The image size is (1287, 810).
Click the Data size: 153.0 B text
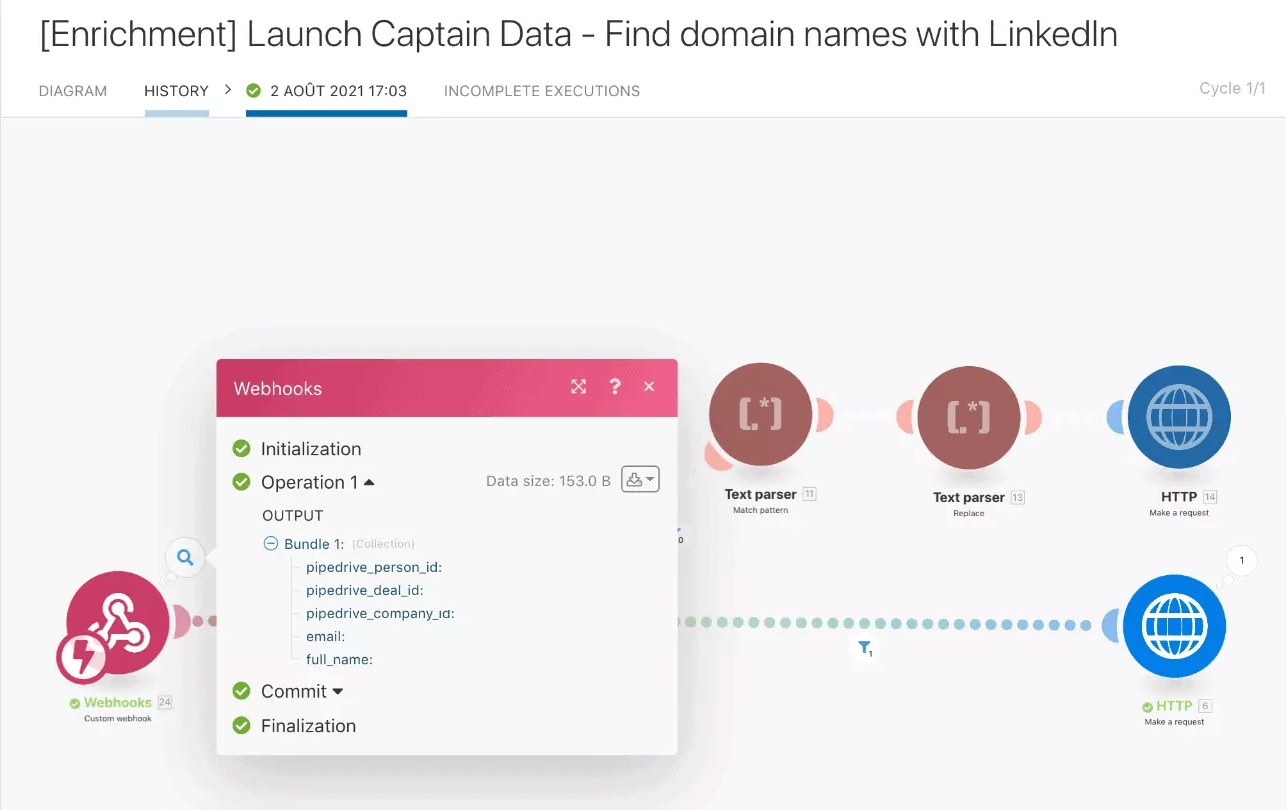[548, 481]
